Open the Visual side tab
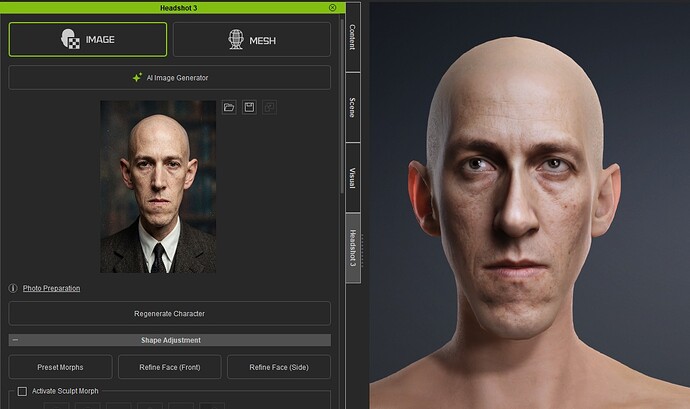The height and width of the screenshot is (409, 690). pos(353,178)
